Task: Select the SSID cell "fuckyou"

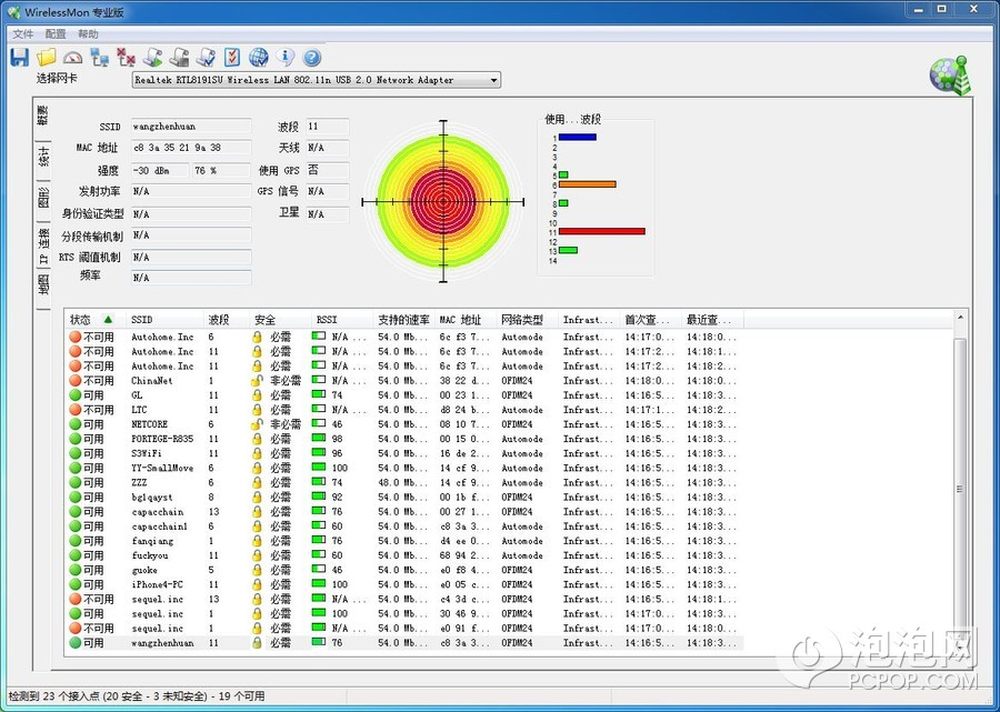Action: pos(150,556)
